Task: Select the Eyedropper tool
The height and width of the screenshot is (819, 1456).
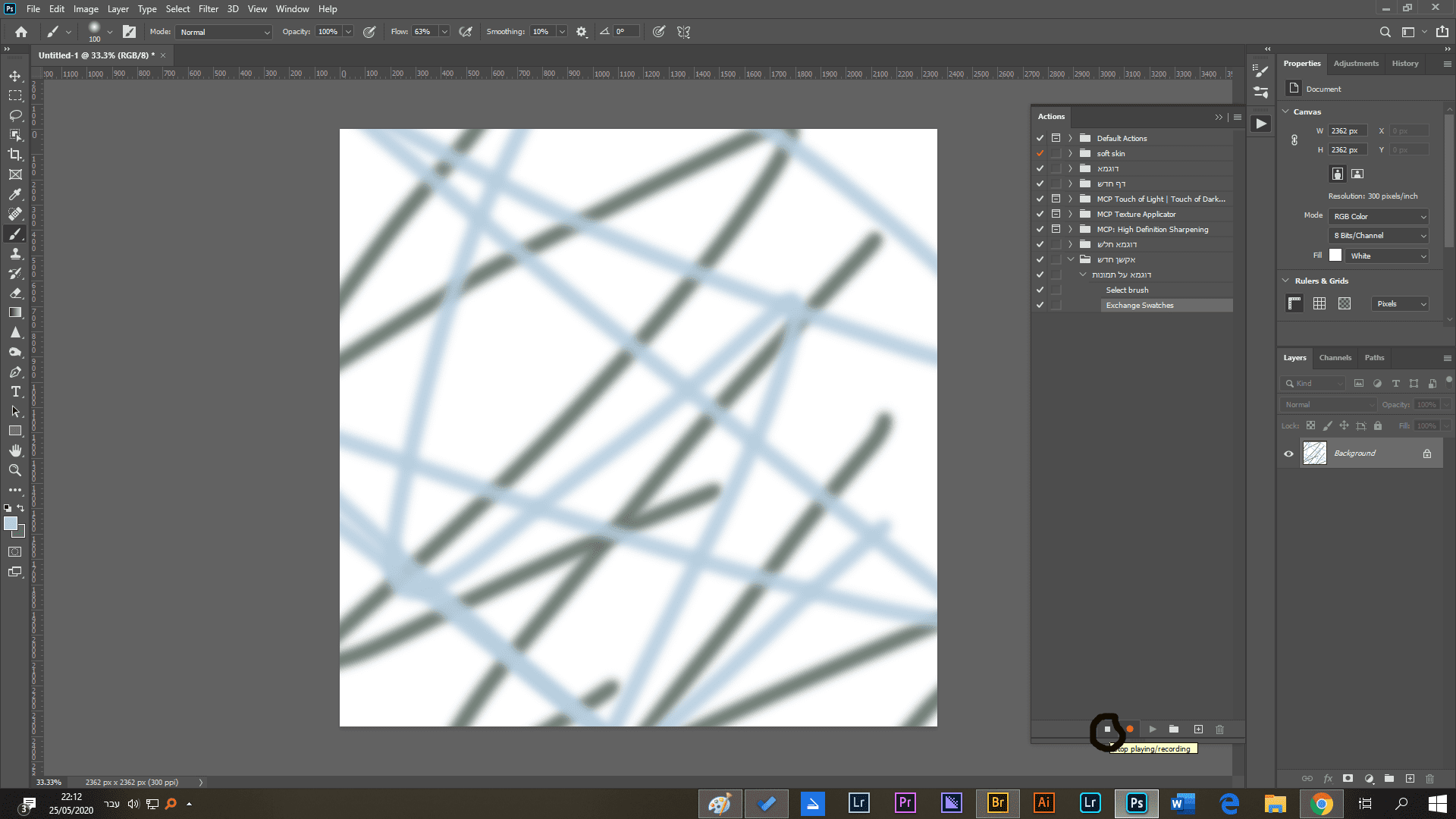Action: [x=15, y=194]
